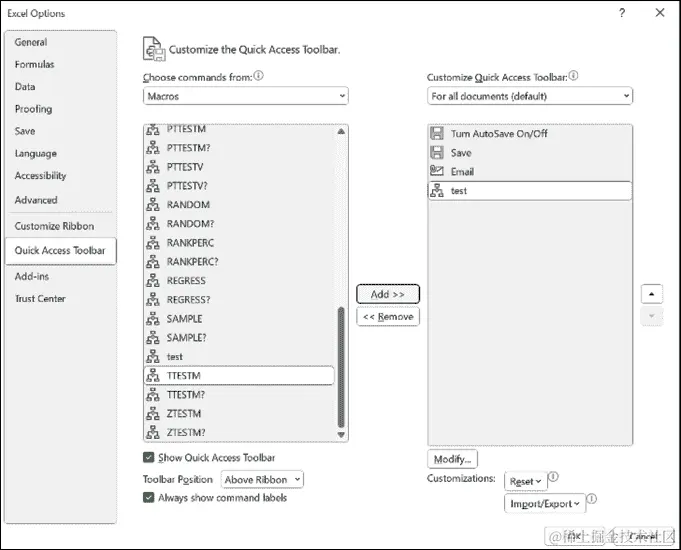Click macro icon of test in right list
The width and height of the screenshot is (681, 550).
tap(437, 190)
